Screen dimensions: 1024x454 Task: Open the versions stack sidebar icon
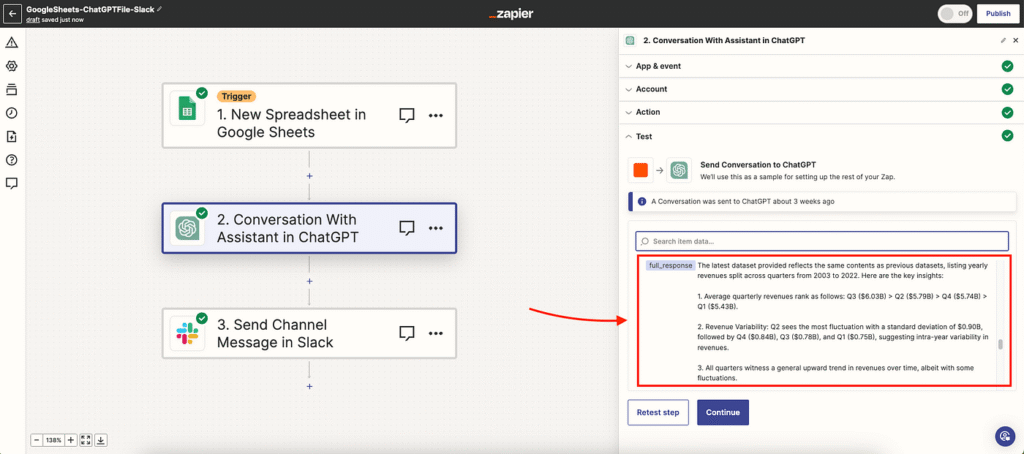pyautogui.click(x=12, y=89)
